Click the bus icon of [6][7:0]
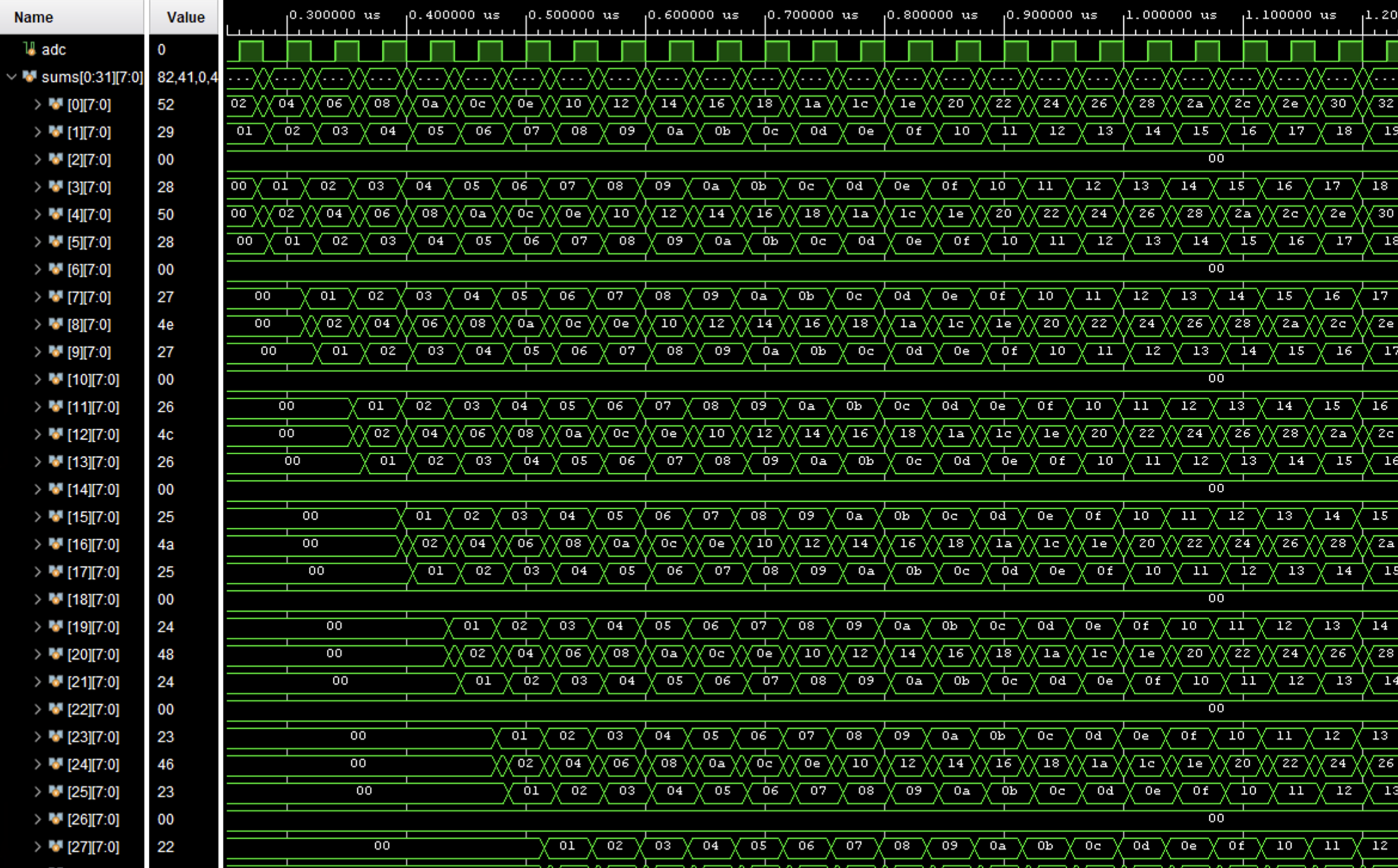1398x868 pixels. click(x=56, y=269)
